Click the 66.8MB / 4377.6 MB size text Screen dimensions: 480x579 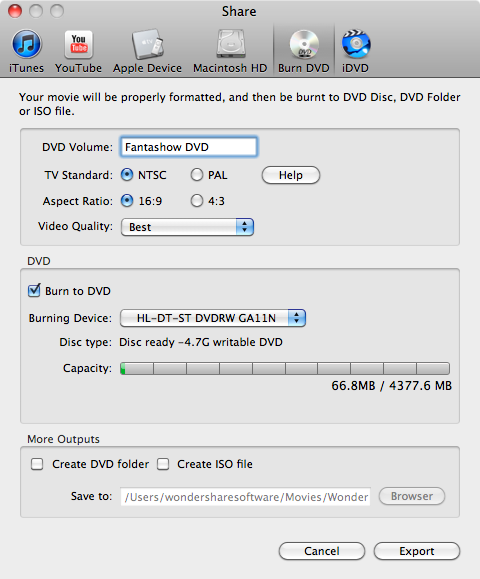[x=391, y=386]
